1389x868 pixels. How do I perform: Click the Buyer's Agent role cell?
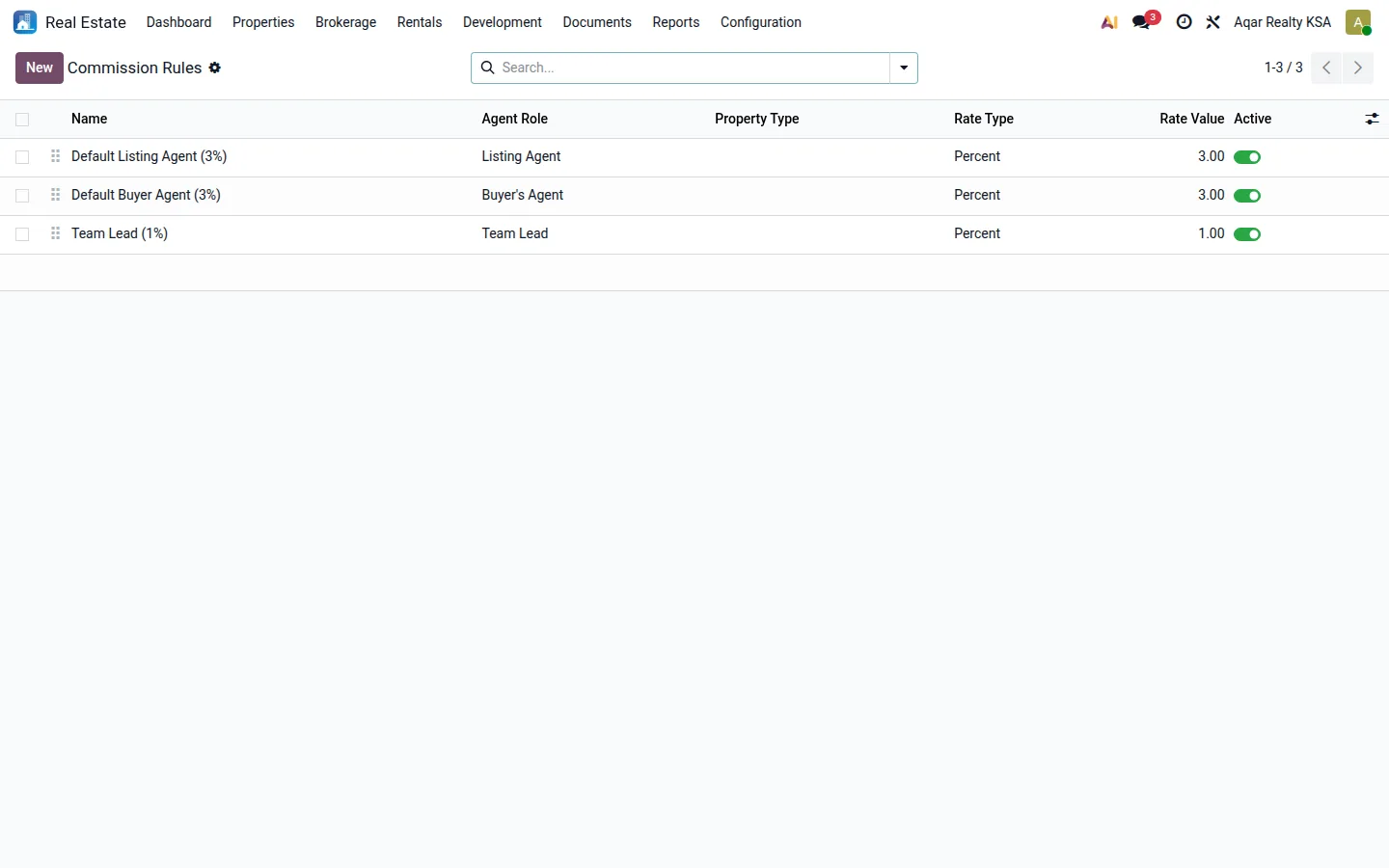click(x=523, y=195)
